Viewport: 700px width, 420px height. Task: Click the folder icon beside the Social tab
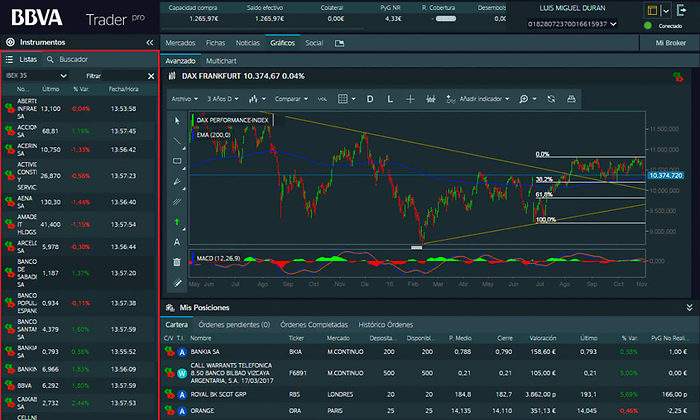[339, 43]
